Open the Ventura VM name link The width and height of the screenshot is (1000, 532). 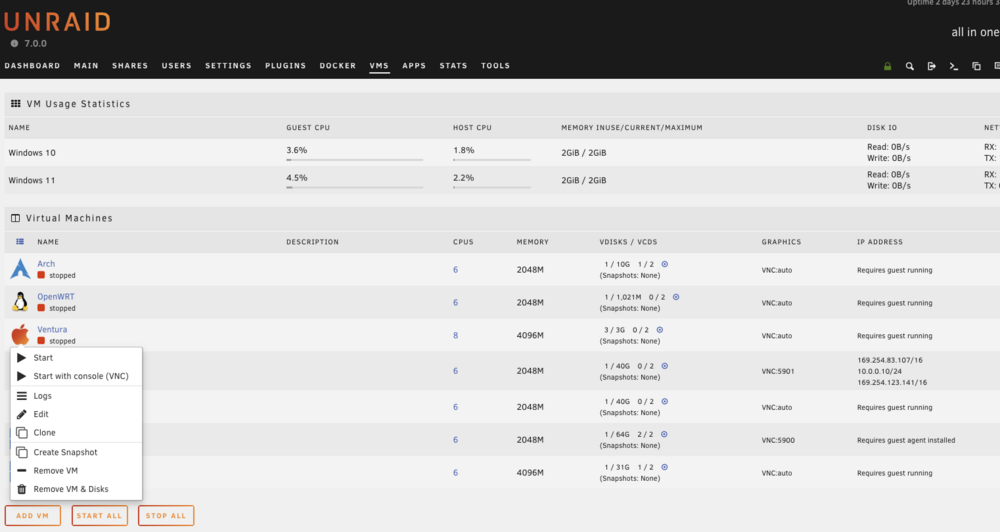(52, 329)
